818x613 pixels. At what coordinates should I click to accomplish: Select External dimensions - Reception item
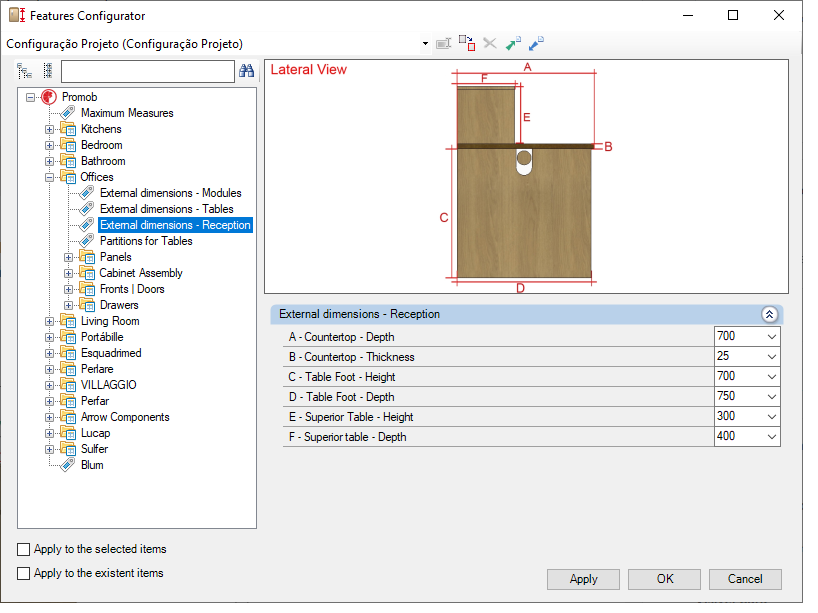pyautogui.click(x=175, y=225)
